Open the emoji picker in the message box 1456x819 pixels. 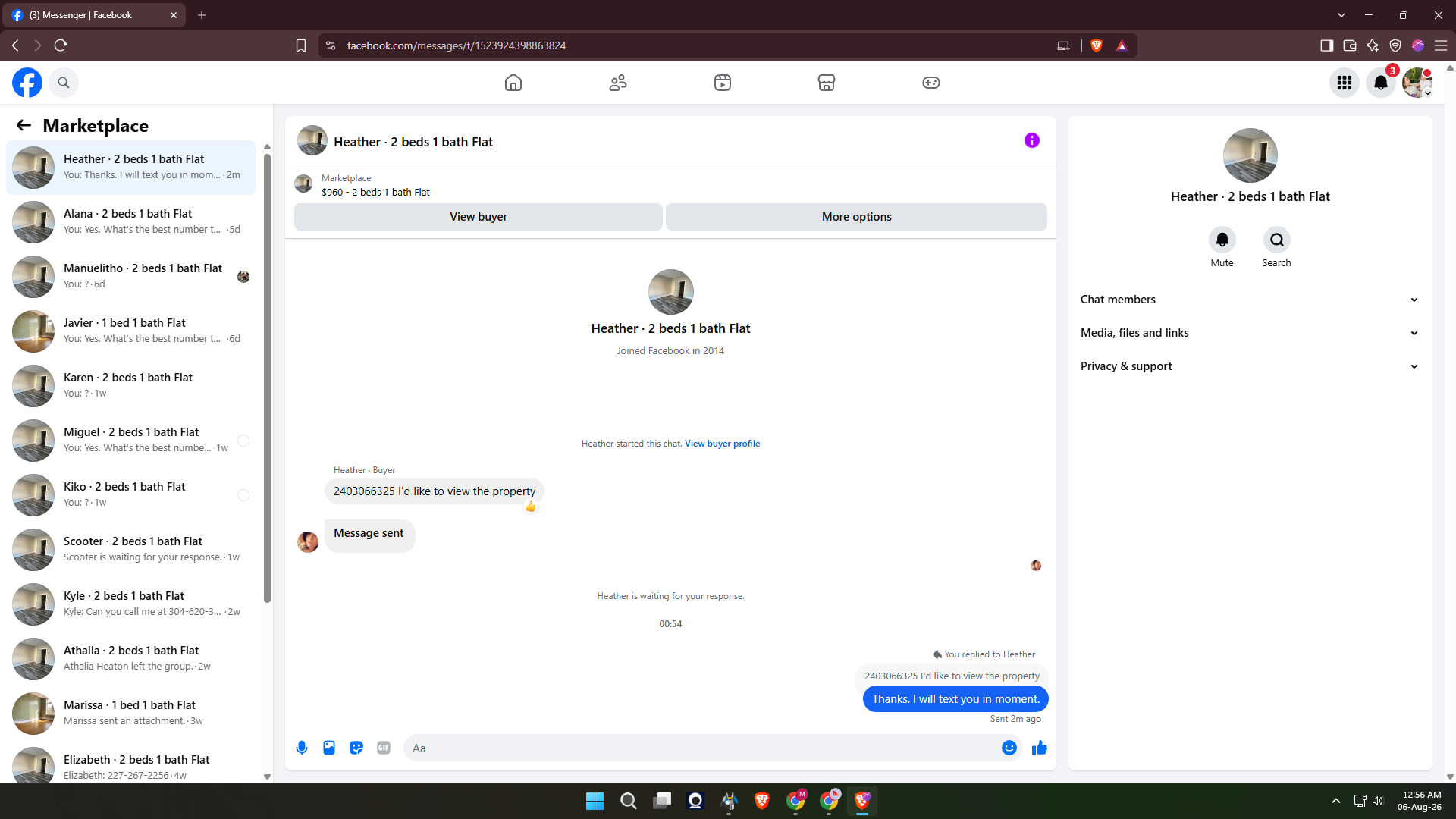pyautogui.click(x=1009, y=748)
